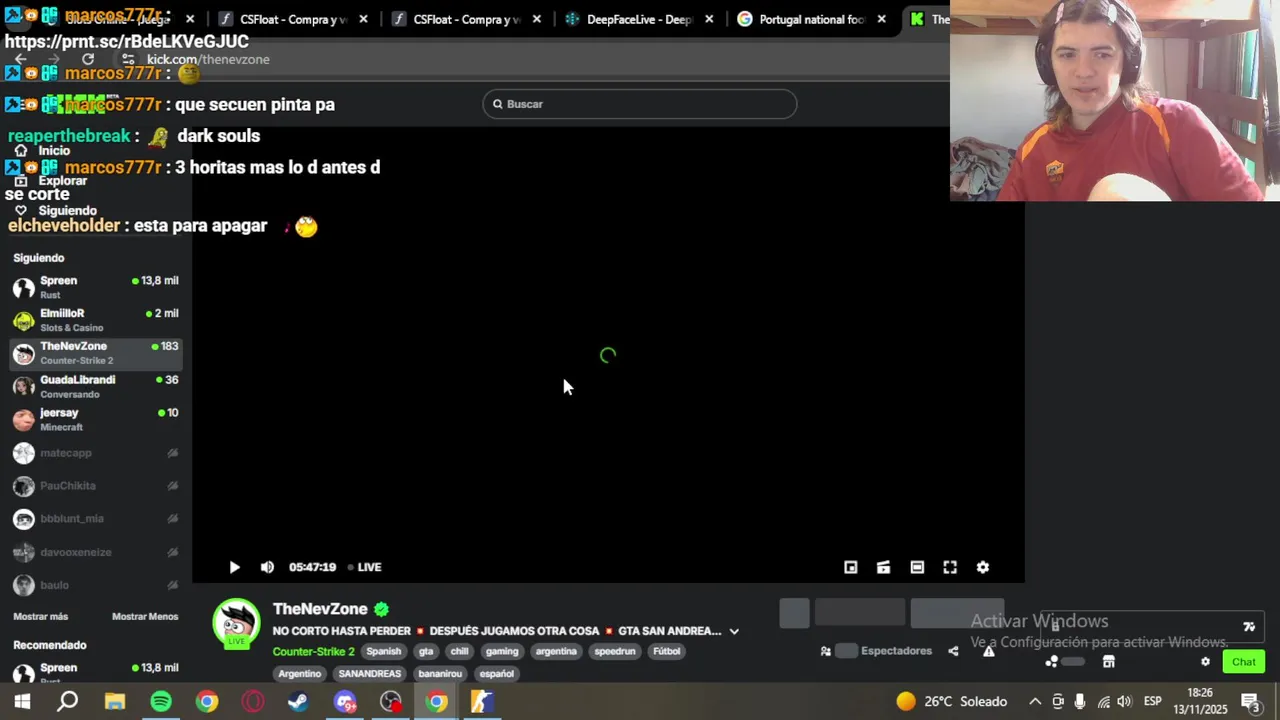
Task: Select the argentina tag
Action: point(556,651)
